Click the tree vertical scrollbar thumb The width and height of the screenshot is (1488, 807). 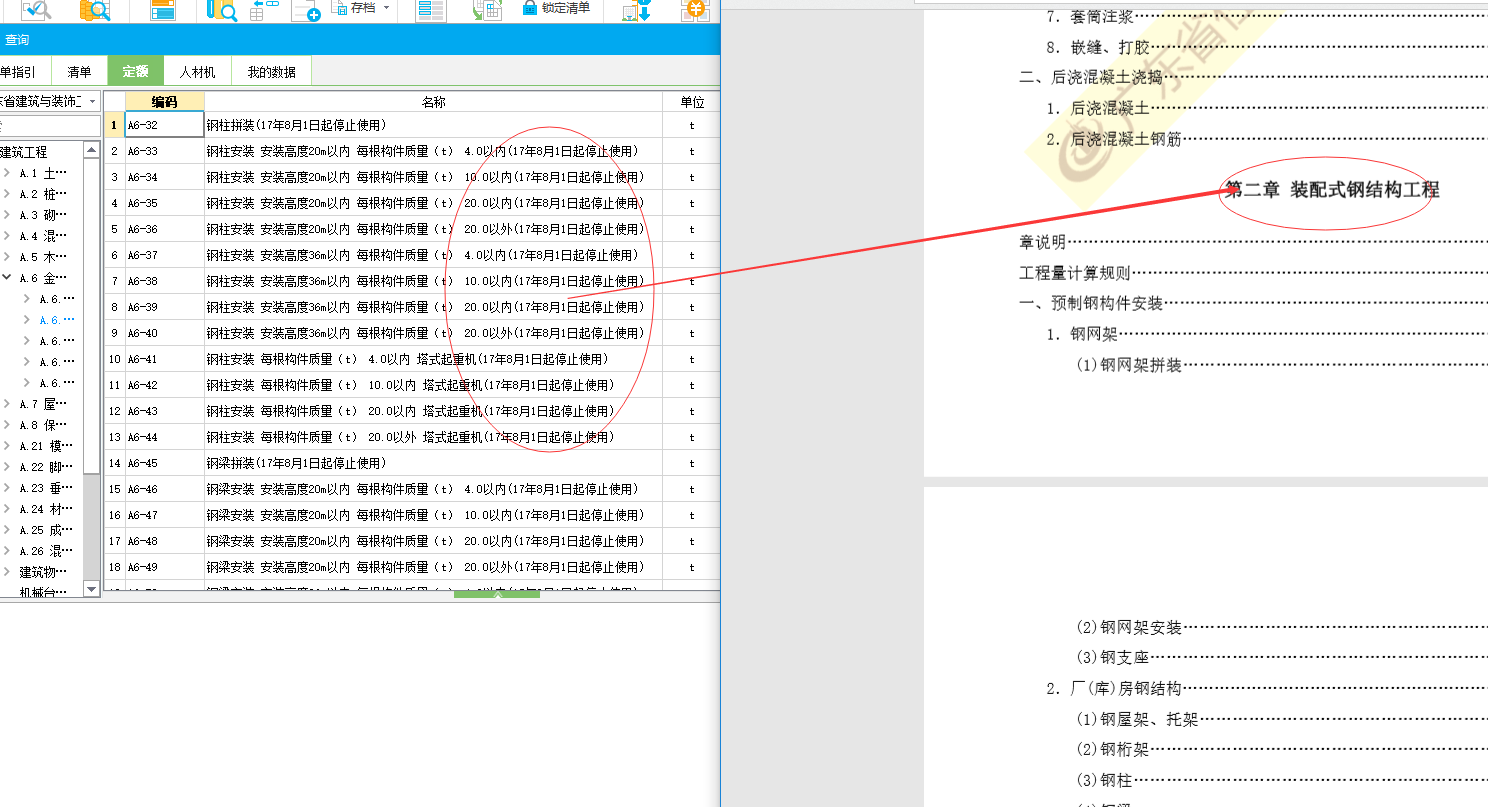coord(91,315)
